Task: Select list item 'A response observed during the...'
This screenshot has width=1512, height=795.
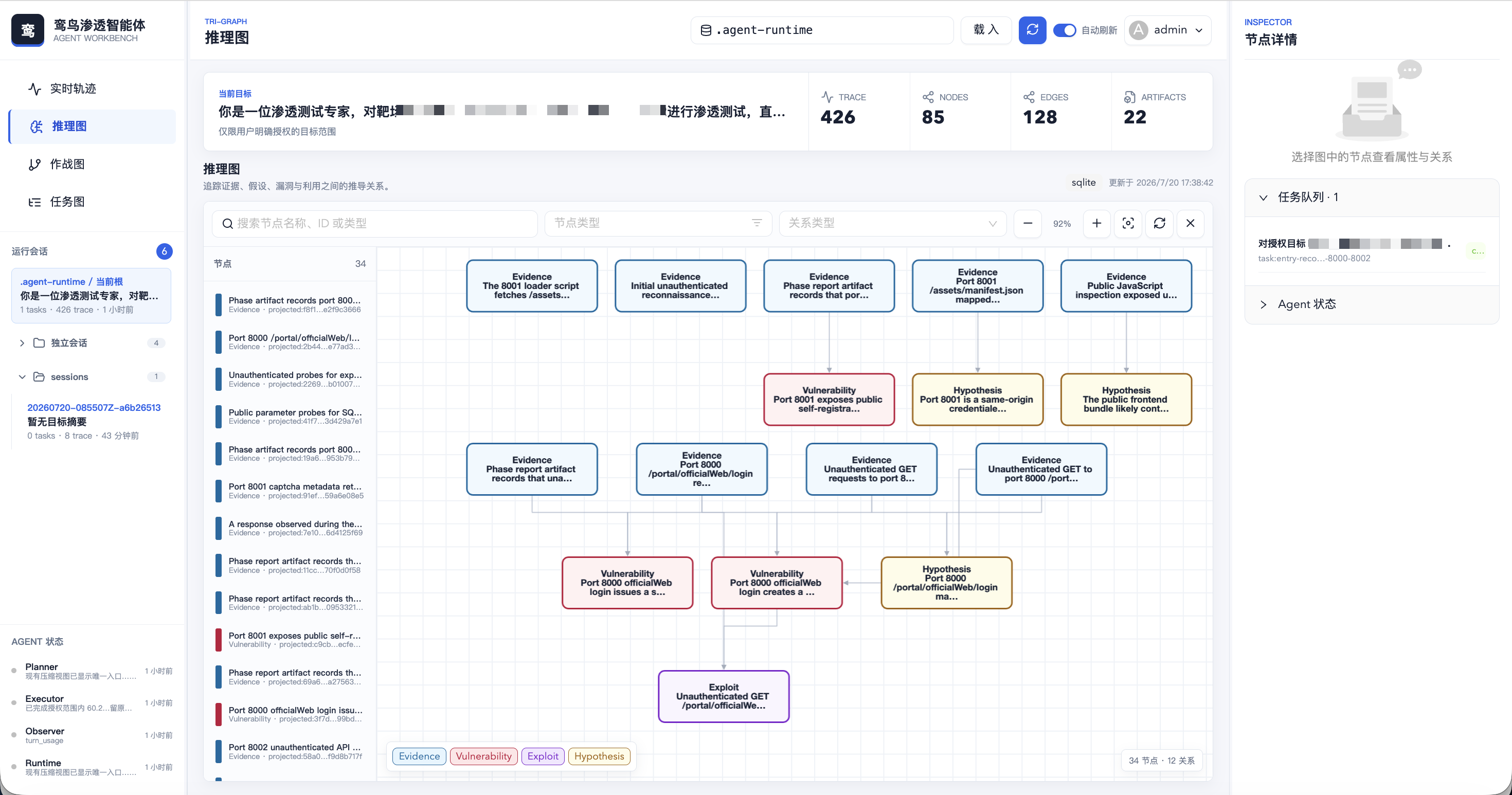Action: click(x=290, y=528)
